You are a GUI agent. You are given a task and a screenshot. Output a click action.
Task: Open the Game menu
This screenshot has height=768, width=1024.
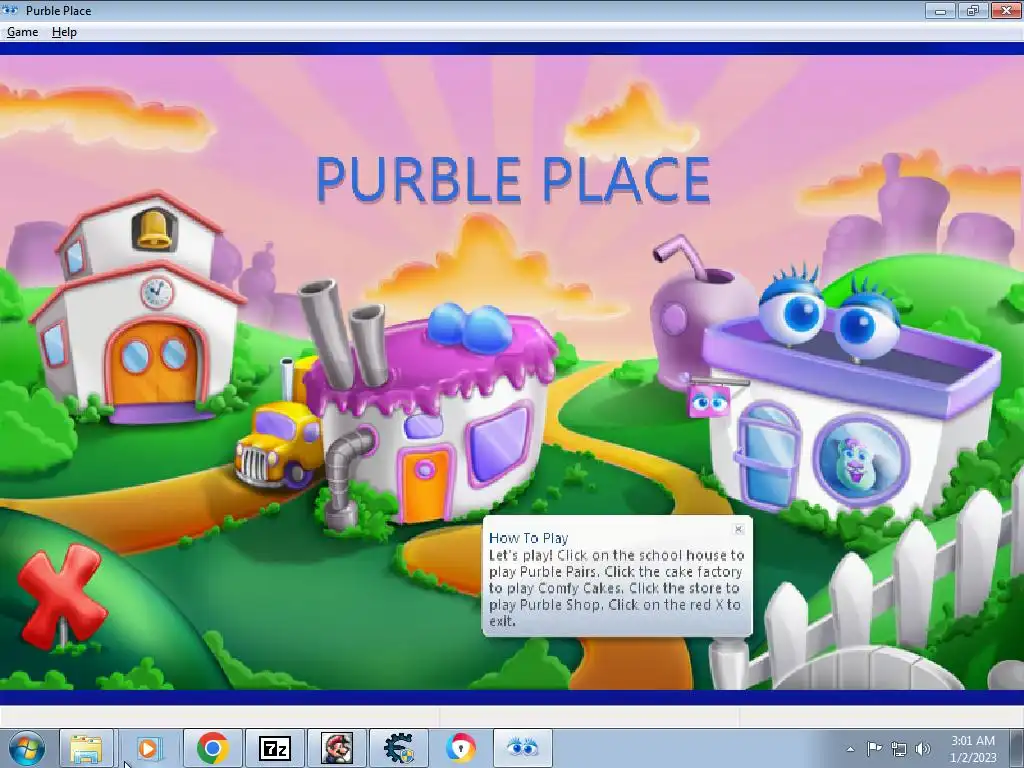tap(22, 32)
